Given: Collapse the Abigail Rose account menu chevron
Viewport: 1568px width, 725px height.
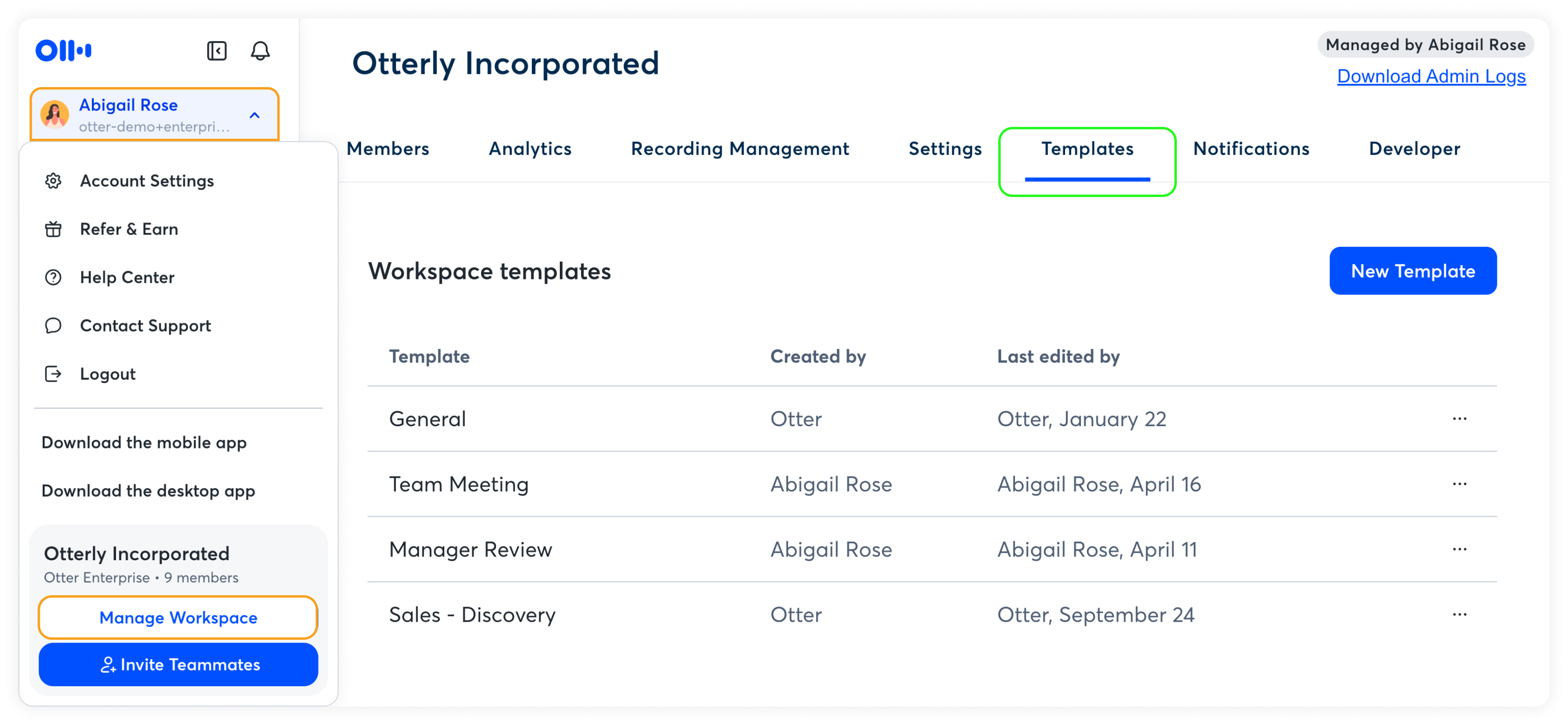Looking at the screenshot, I should (x=254, y=115).
